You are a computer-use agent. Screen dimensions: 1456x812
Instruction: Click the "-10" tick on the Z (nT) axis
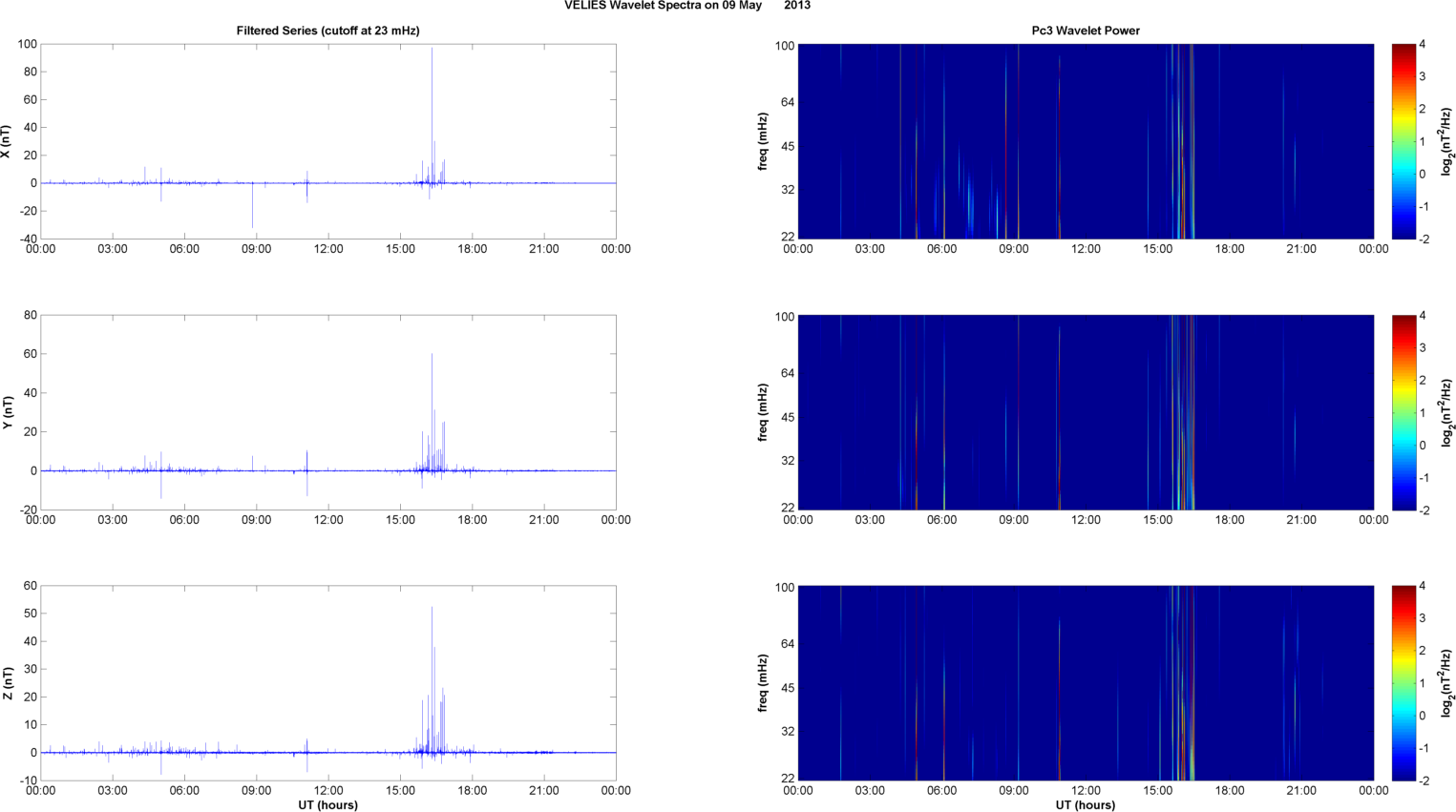tap(27, 781)
